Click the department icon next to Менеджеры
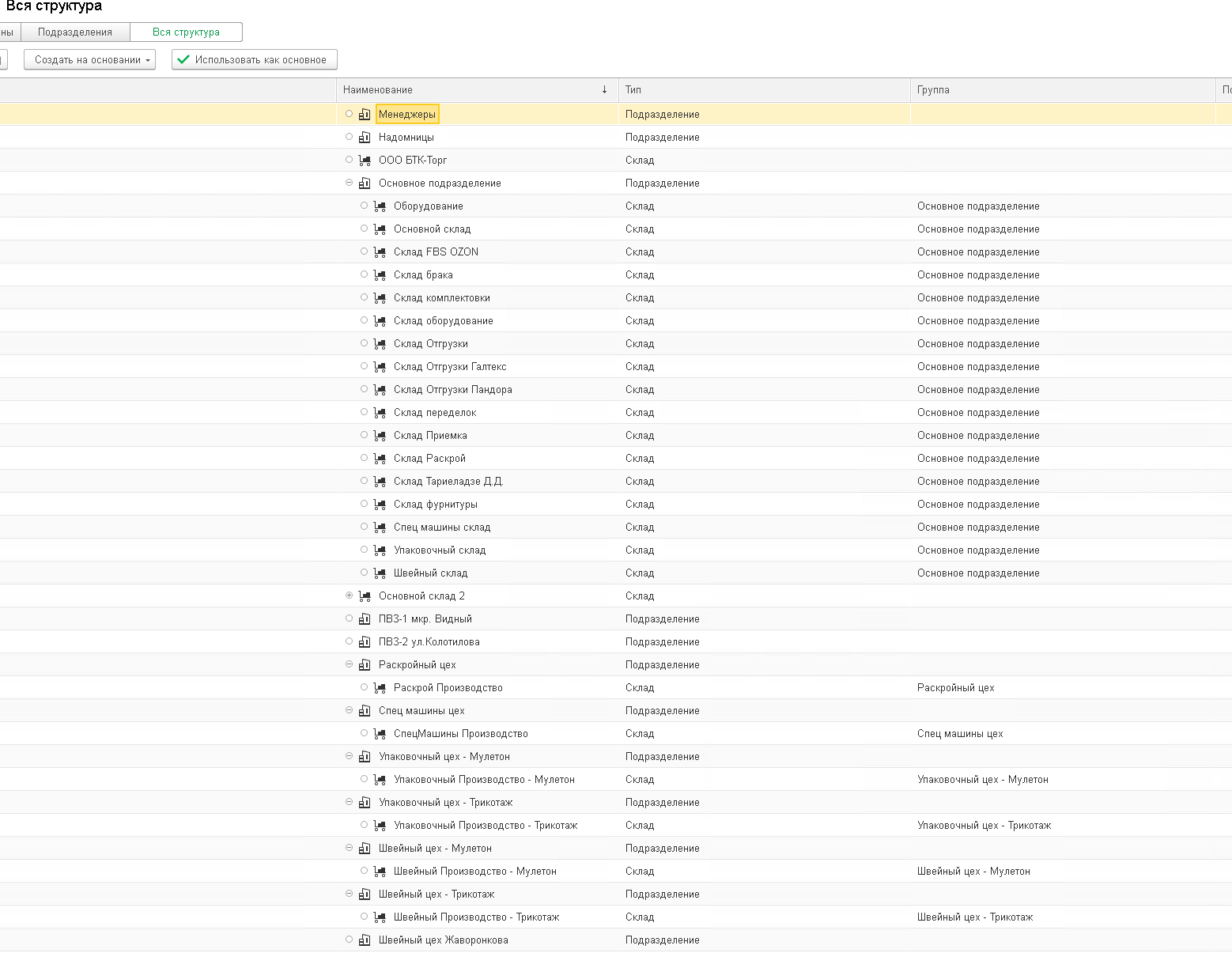 coord(365,115)
